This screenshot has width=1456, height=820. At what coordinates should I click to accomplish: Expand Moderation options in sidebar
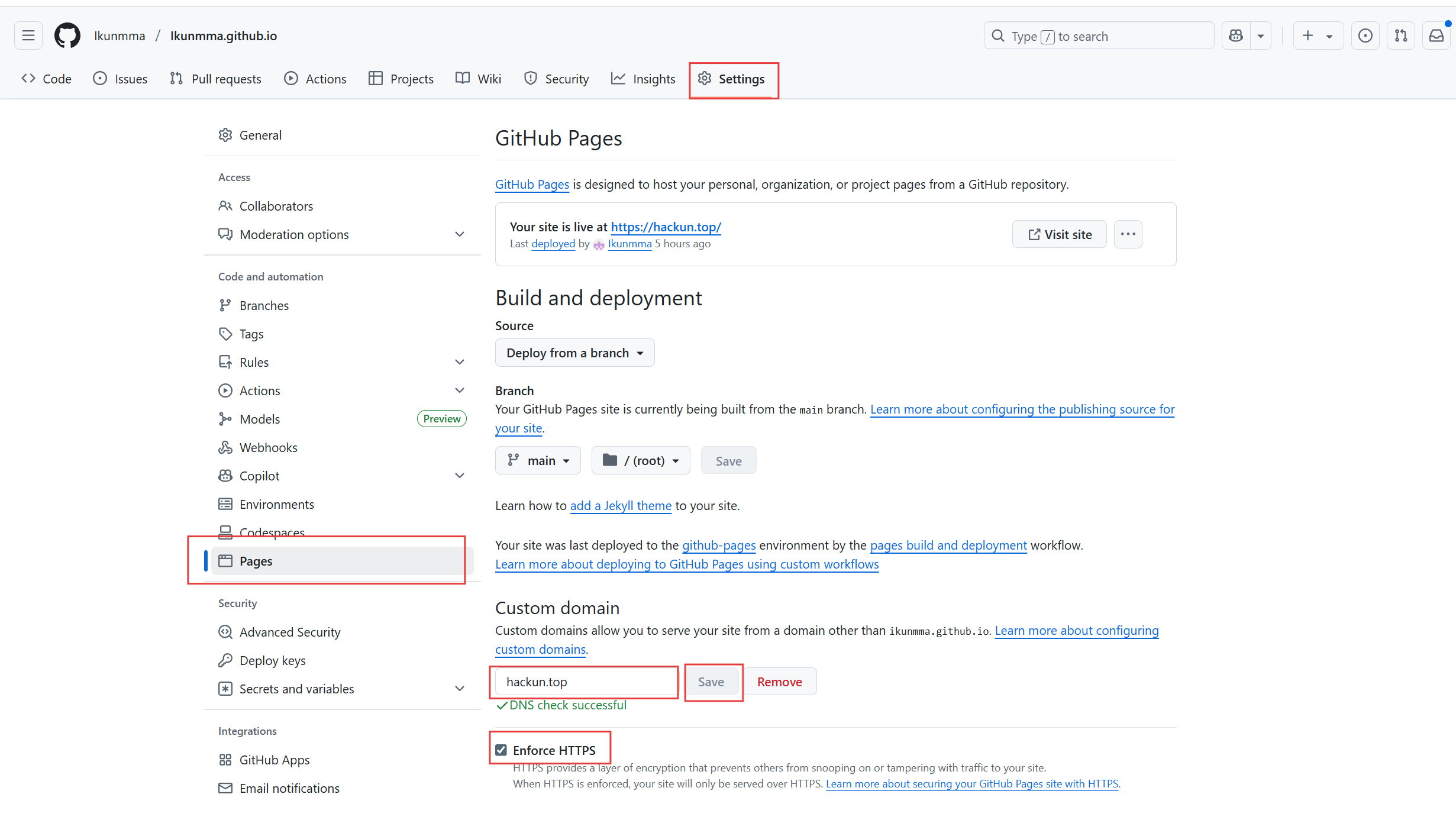(460, 234)
